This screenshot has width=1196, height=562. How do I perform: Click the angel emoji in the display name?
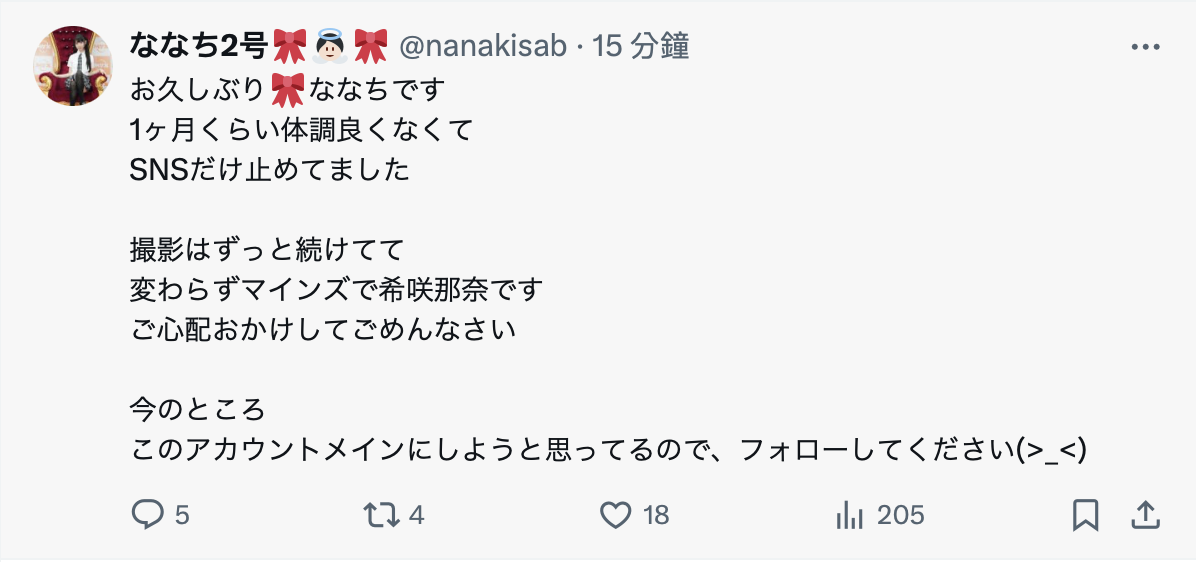pos(330,46)
